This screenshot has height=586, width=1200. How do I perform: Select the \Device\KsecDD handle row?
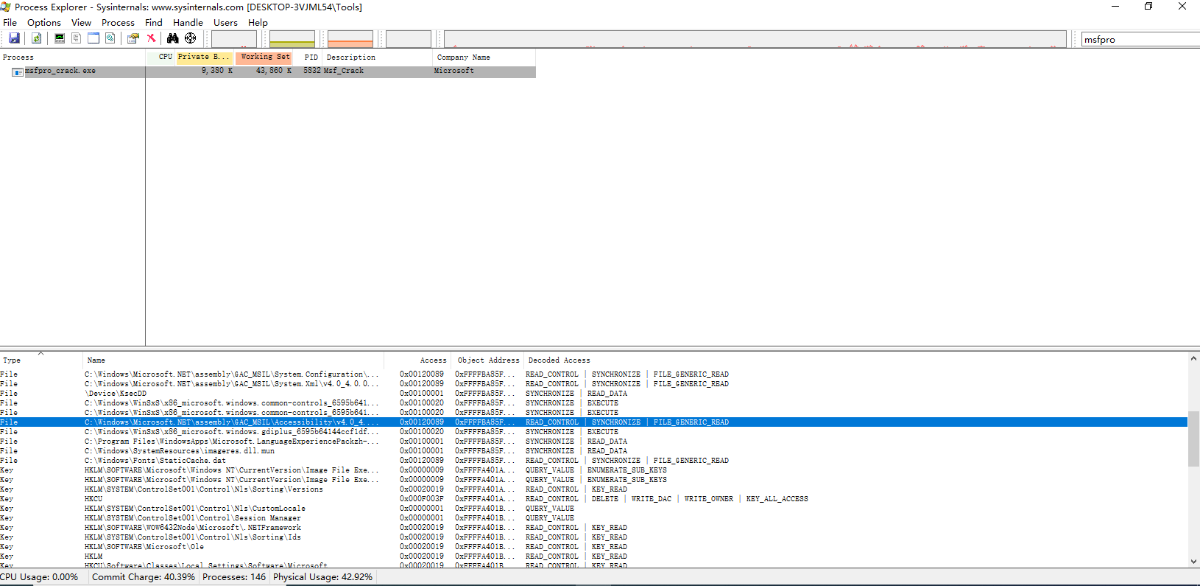click(593, 394)
